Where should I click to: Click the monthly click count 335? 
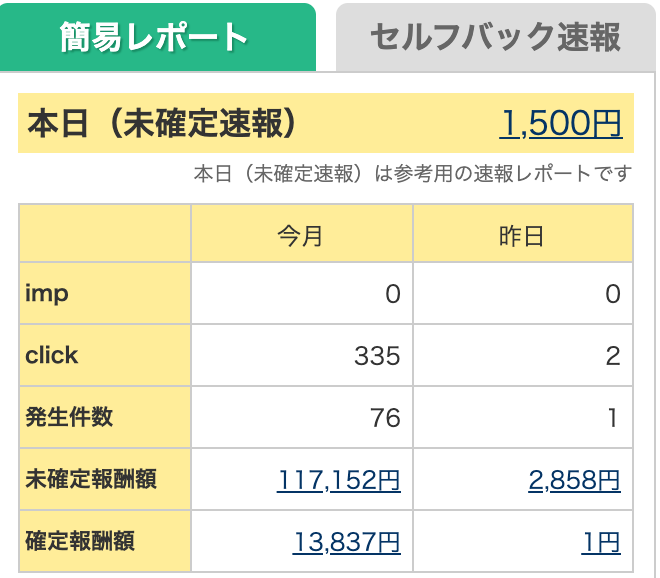(x=377, y=356)
